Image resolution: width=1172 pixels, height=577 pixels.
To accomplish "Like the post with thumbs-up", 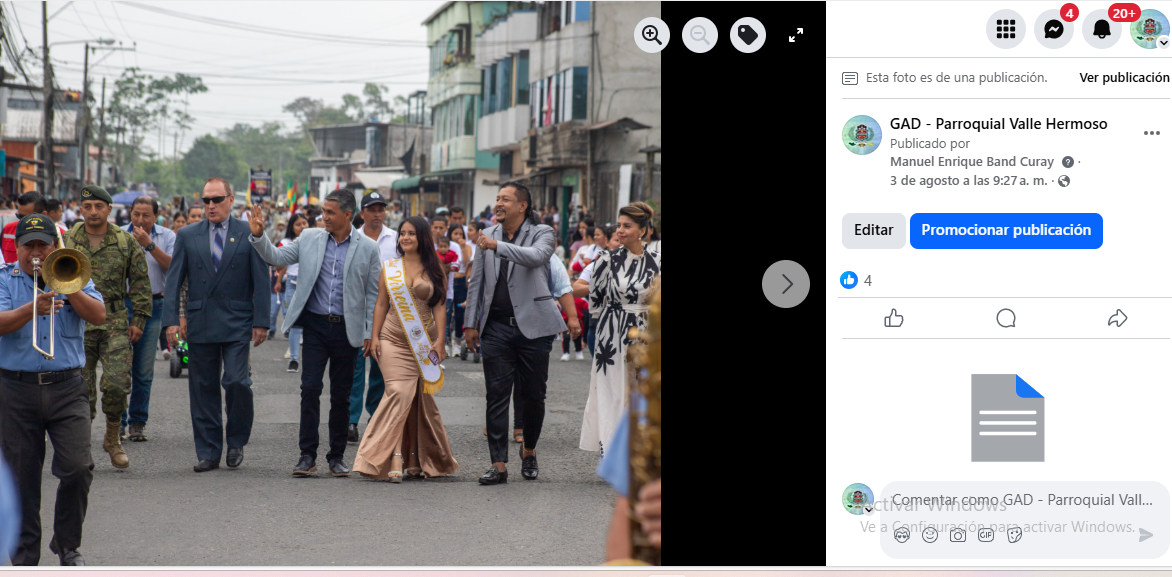I will [x=894, y=318].
